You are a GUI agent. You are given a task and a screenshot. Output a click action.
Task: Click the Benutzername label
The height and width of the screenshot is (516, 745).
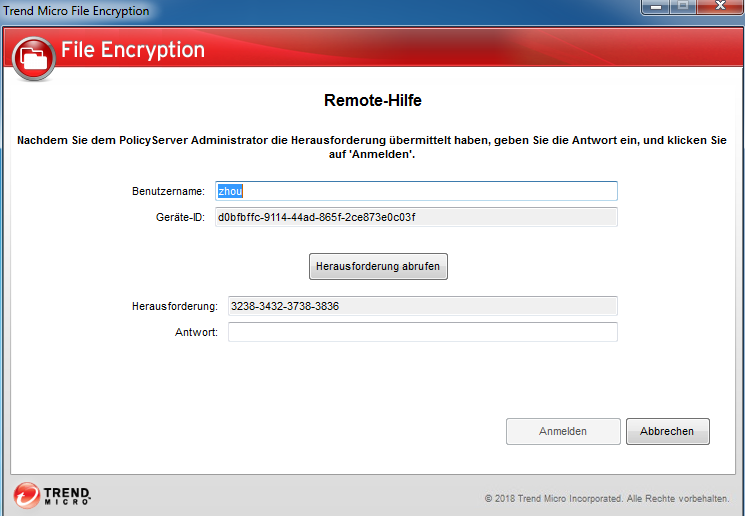pos(168,191)
